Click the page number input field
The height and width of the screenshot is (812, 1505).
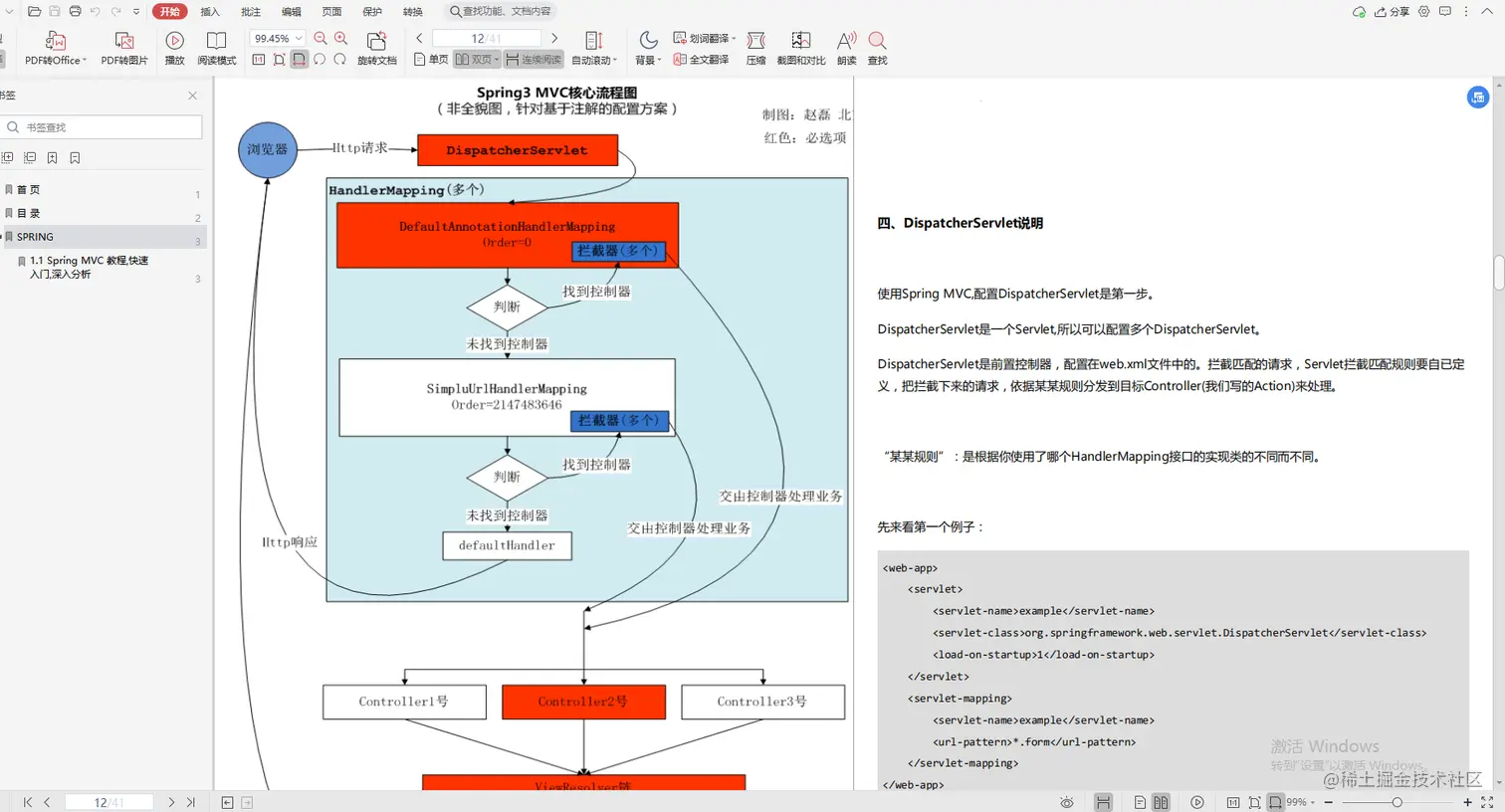488,37
